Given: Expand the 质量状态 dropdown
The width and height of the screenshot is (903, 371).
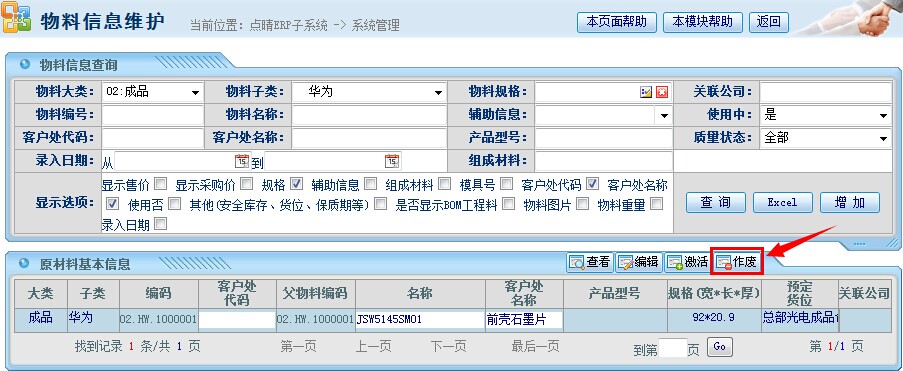Looking at the screenshot, I should 825,138.
